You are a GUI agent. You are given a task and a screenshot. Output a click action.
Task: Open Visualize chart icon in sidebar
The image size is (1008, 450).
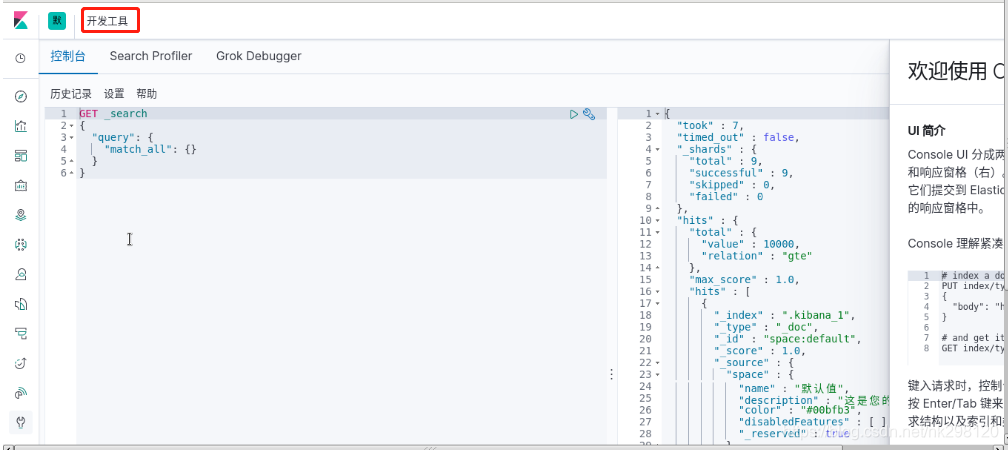21,126
